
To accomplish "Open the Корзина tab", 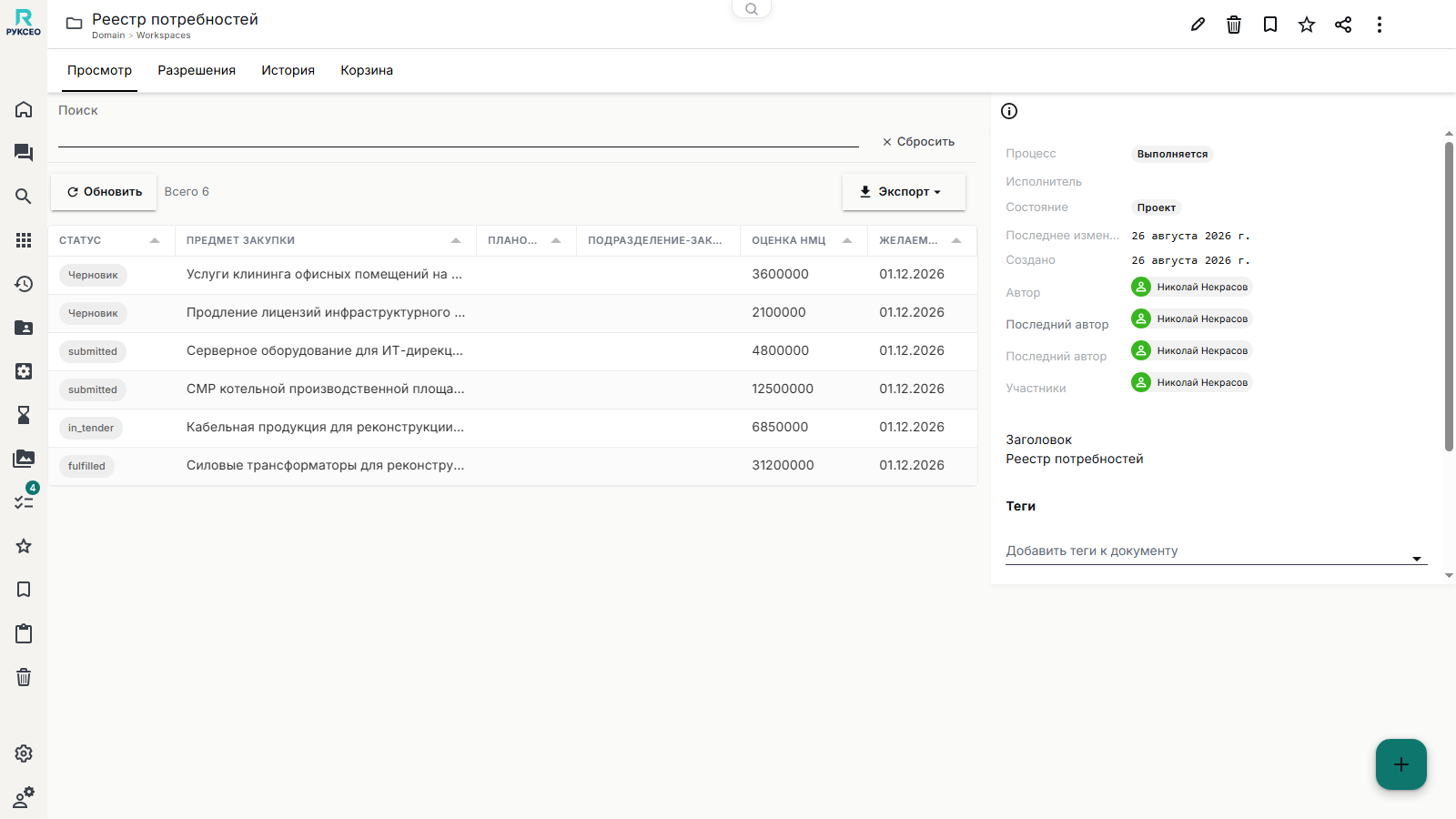I will [x=367, y=70].
